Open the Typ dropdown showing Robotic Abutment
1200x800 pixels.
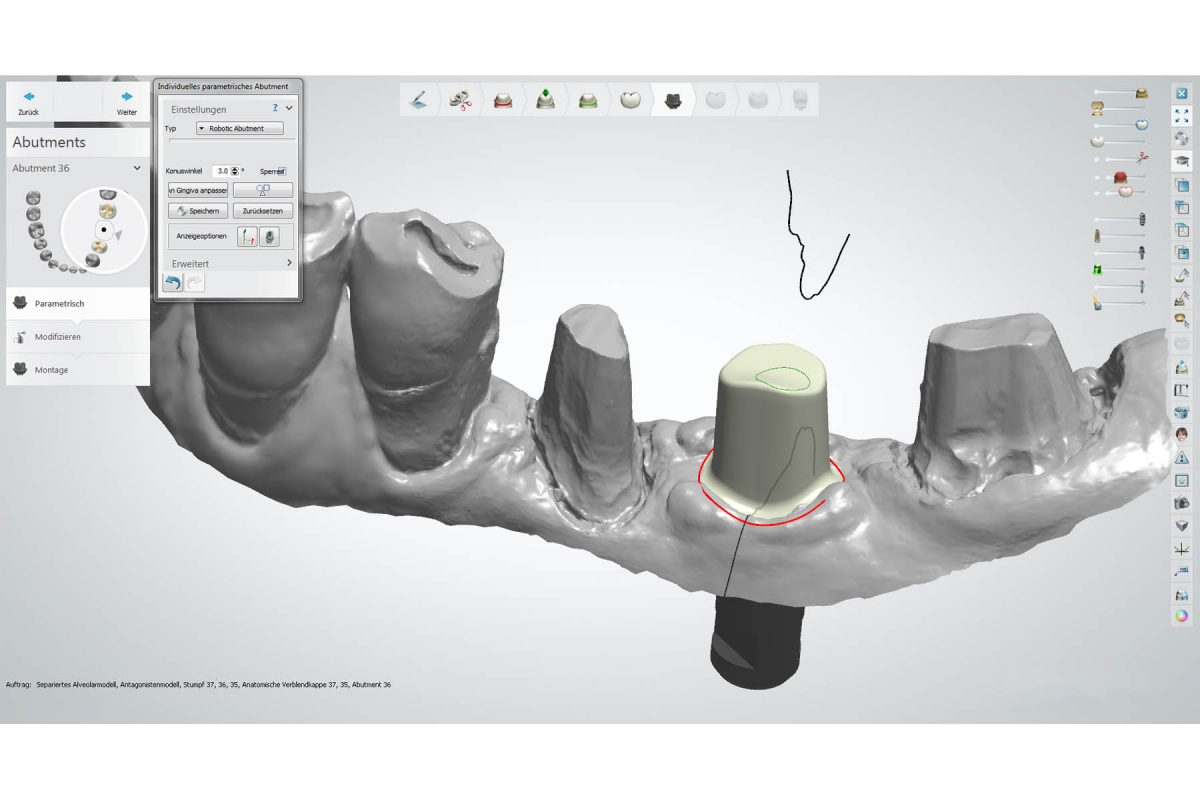[x=240, y=128]
